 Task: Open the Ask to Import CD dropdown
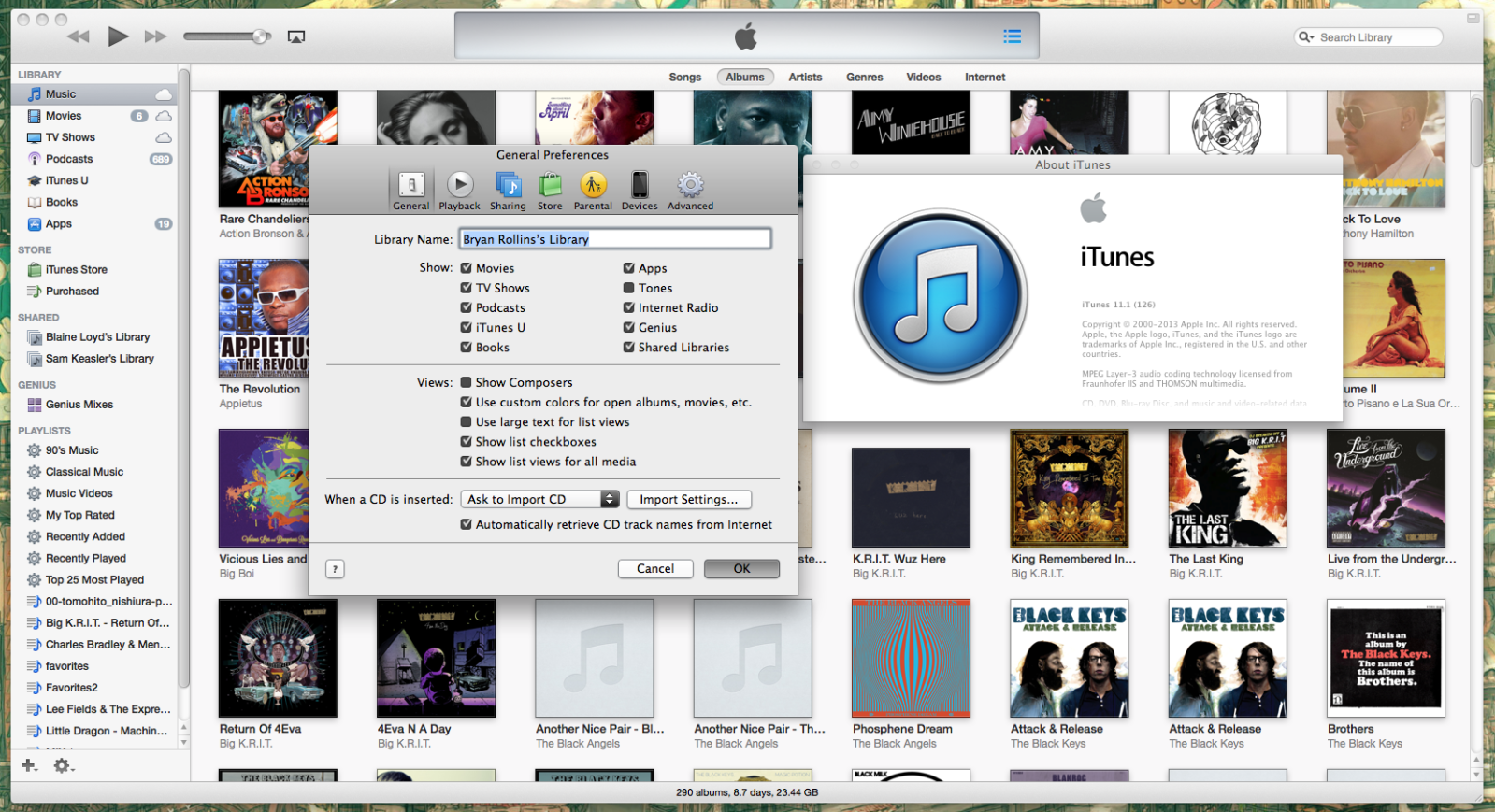pyautogui.click(x=539, y=499)
